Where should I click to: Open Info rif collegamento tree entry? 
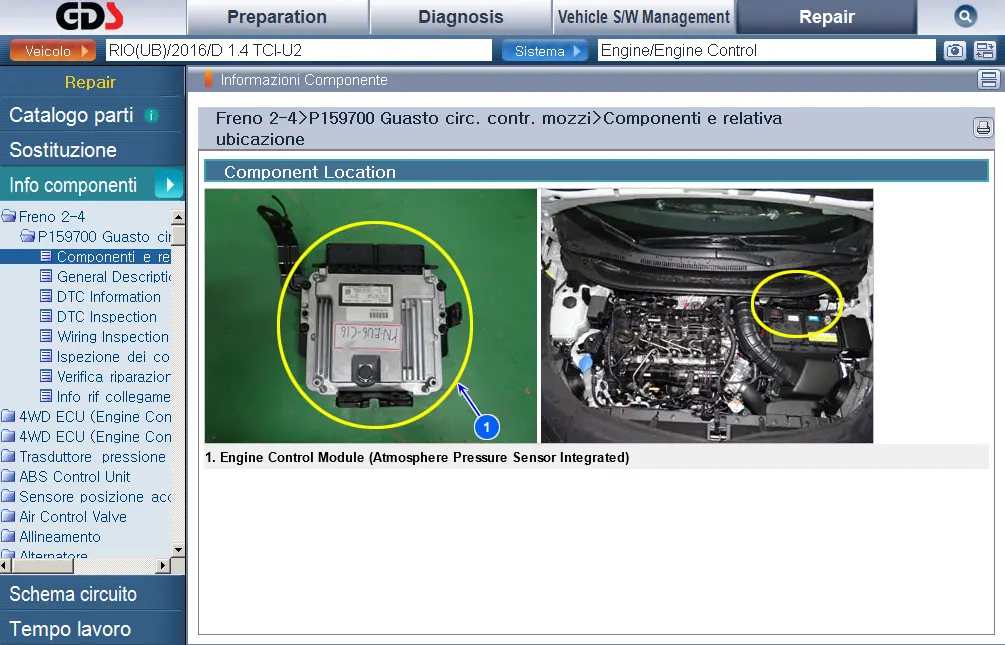tap(113, 397)
